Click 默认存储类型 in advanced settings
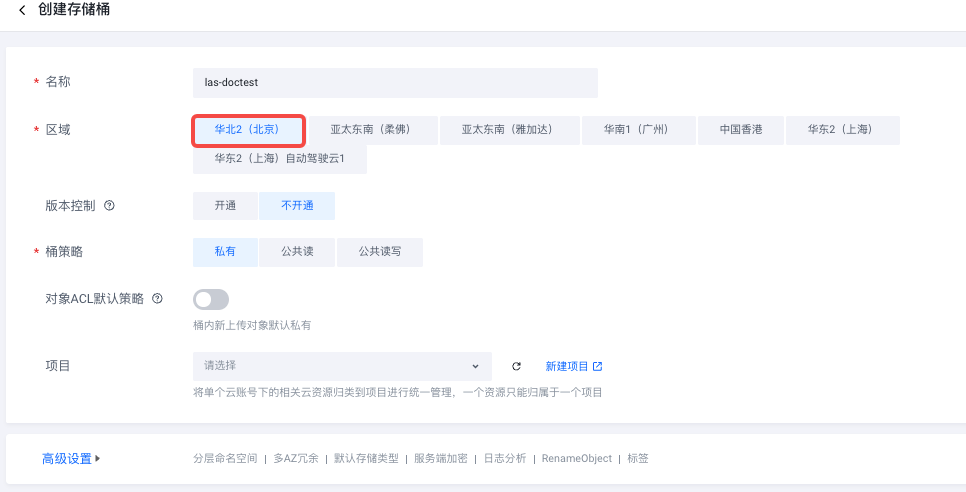966x492 pixels. pyautogui.click(x=366, y=459)
